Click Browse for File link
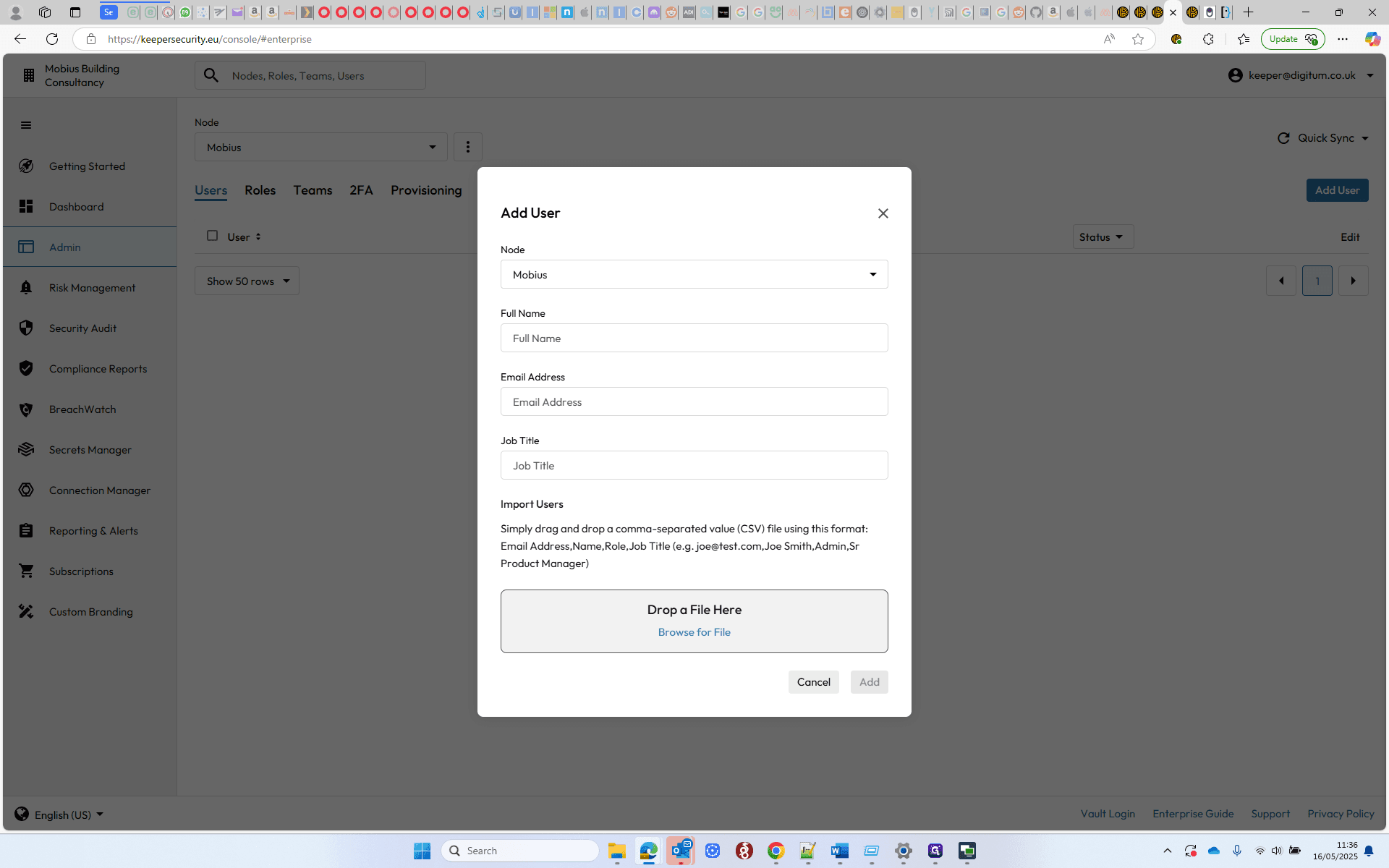 click(694, 632)
